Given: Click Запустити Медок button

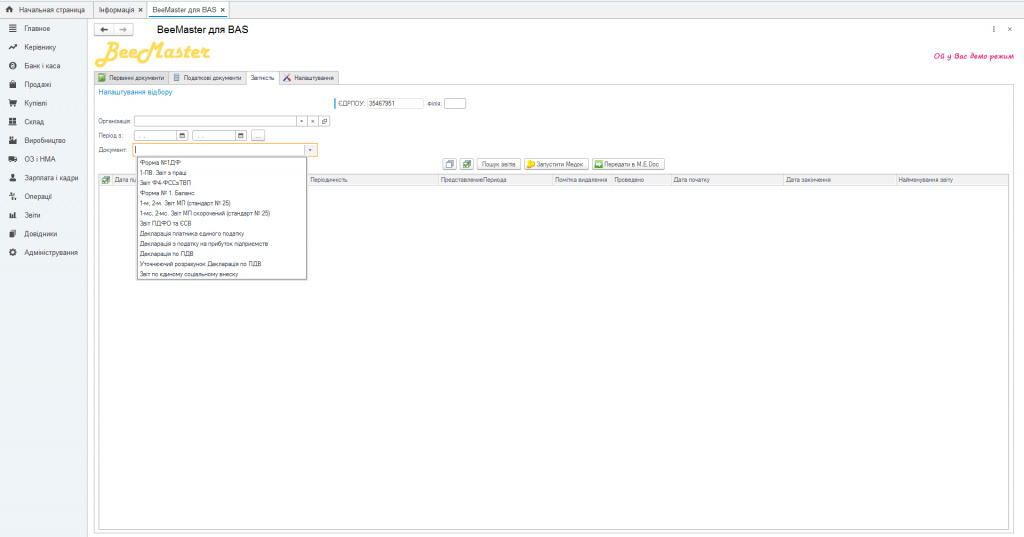Looking at the screenshot, I should pyautogui.click(x=556, y=164).
